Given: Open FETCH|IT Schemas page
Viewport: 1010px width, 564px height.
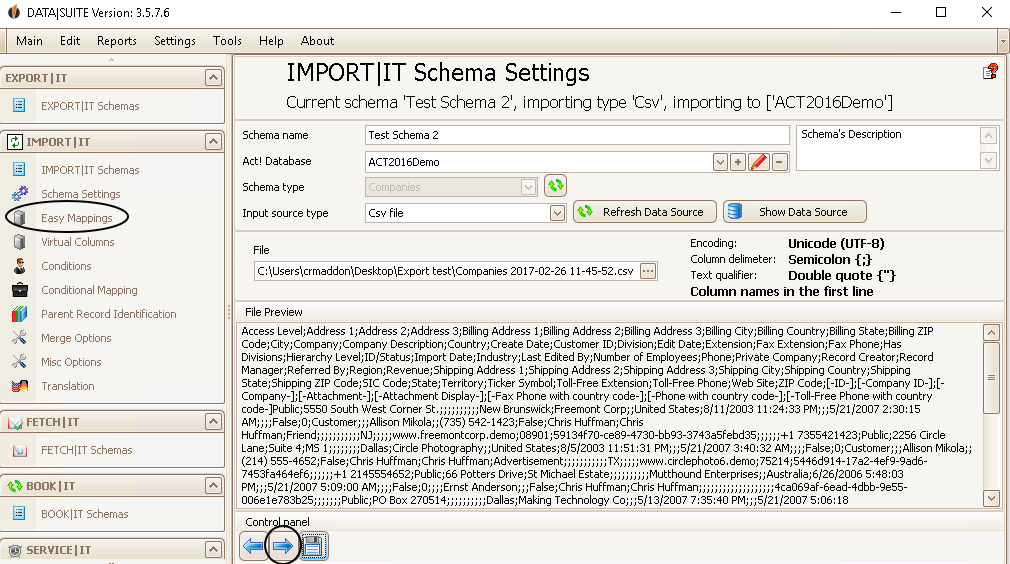Looking at the screenshot, I should pos(87,450).
